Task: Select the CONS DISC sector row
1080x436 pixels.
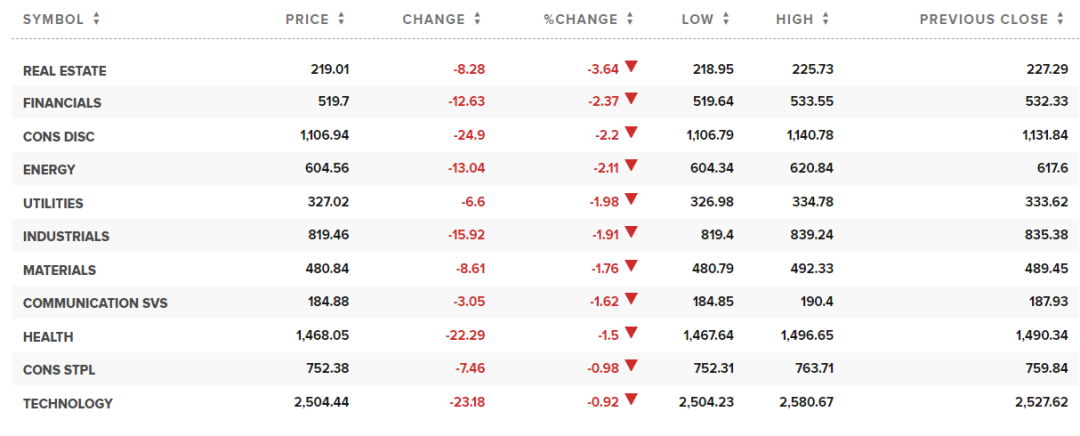Action: [x=58, y=137]
